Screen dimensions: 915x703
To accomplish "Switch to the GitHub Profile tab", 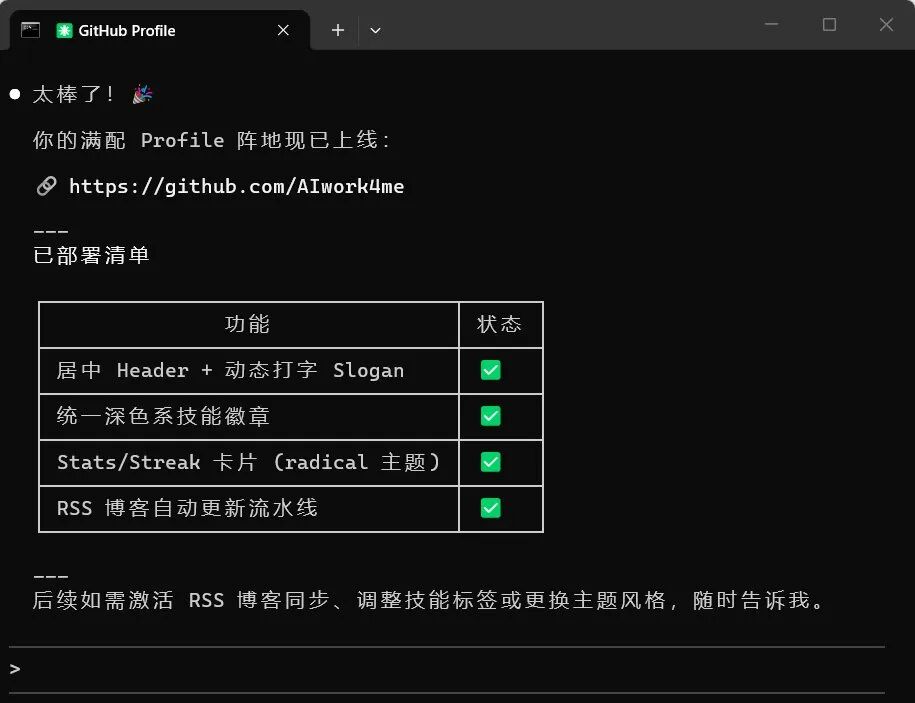I will click(x=159, y=30).
